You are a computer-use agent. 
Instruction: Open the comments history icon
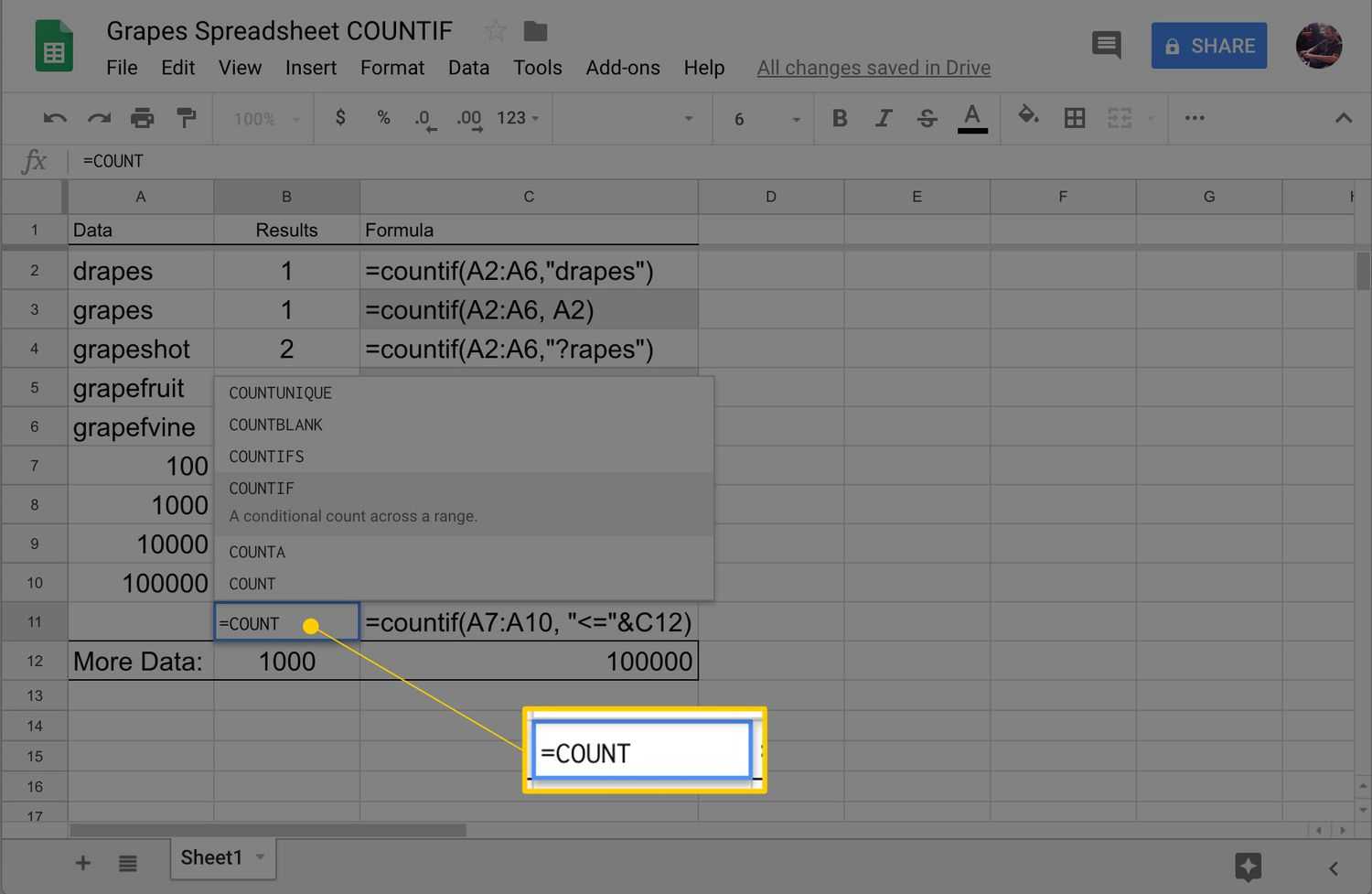tap(1107, 45)
